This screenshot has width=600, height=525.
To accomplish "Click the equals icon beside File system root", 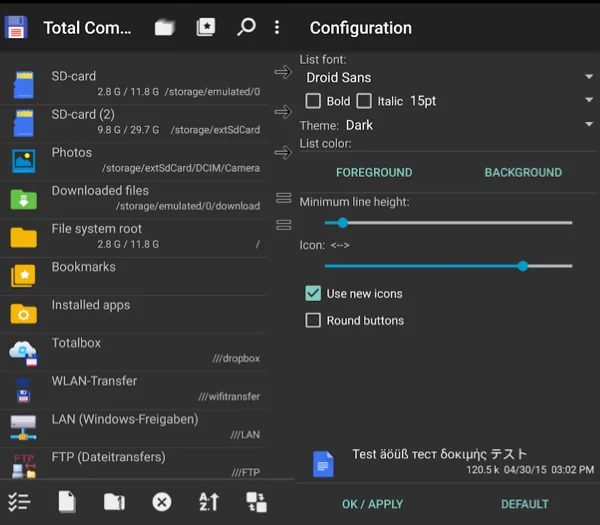I will click(x=284, y=225).
